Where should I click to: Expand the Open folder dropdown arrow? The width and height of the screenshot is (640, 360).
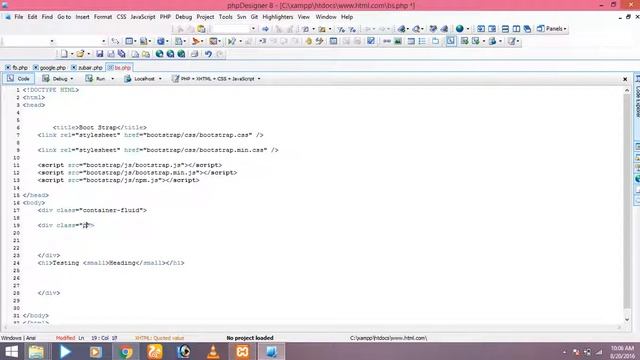pos(88,54)
